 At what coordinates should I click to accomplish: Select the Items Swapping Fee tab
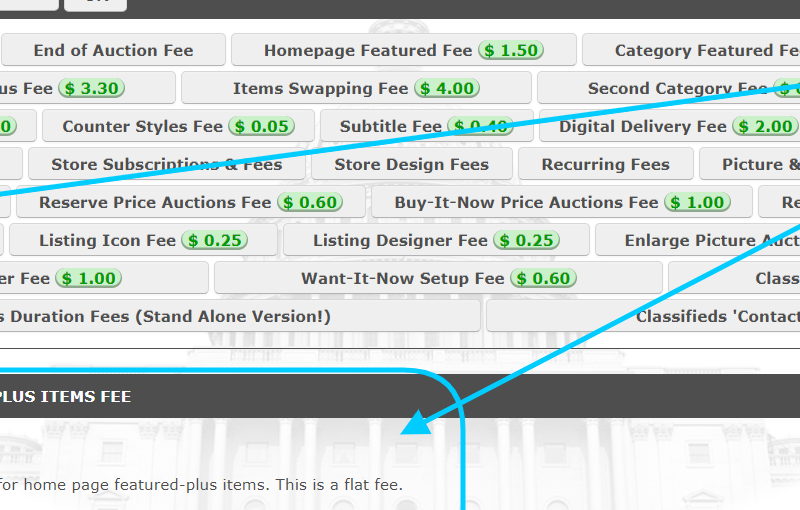click(356, 88)
